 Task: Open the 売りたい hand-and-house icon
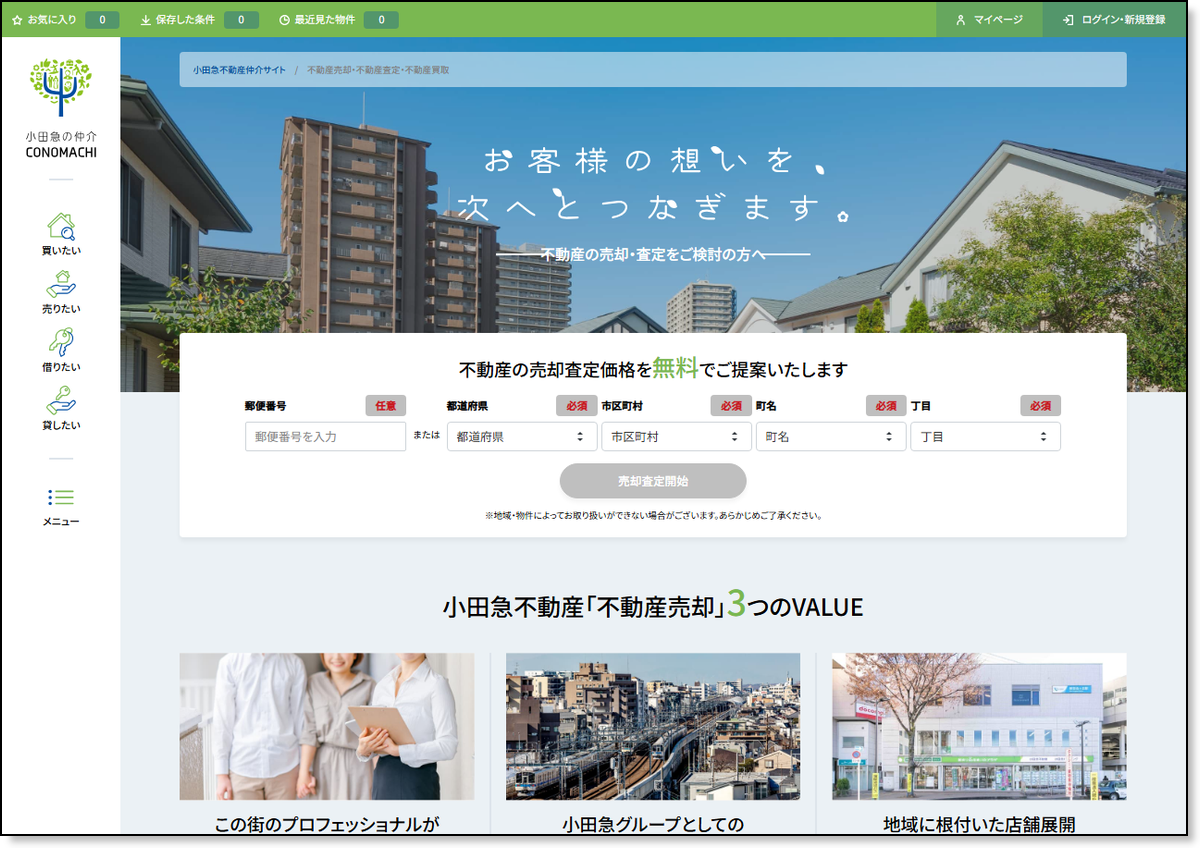[x=61, y=285]
